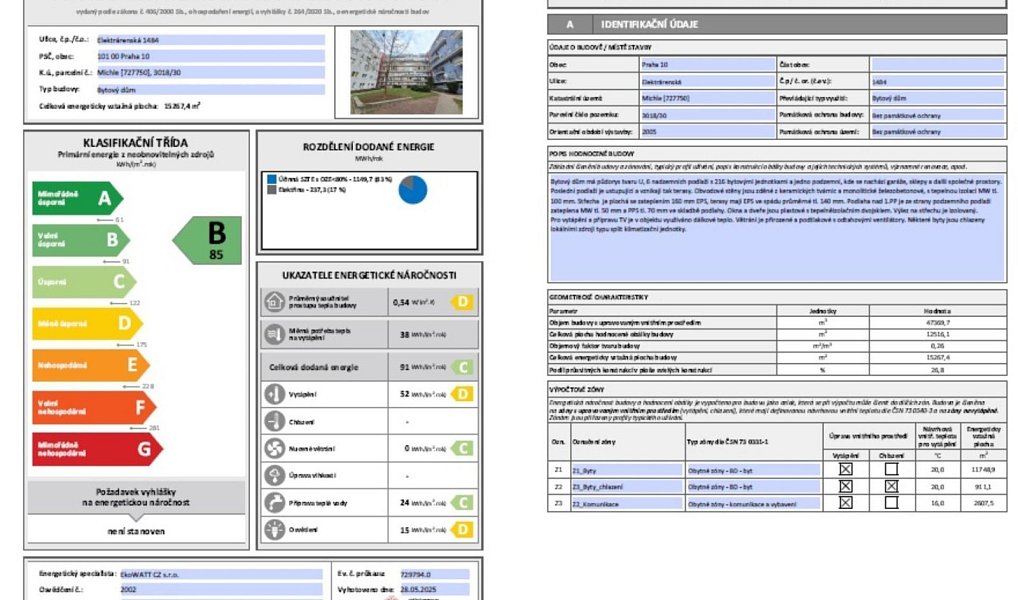Viewport: 1018px width, 600px height.
Task: Click the B 85 result indicator arrow
Action: coord(208,240)
